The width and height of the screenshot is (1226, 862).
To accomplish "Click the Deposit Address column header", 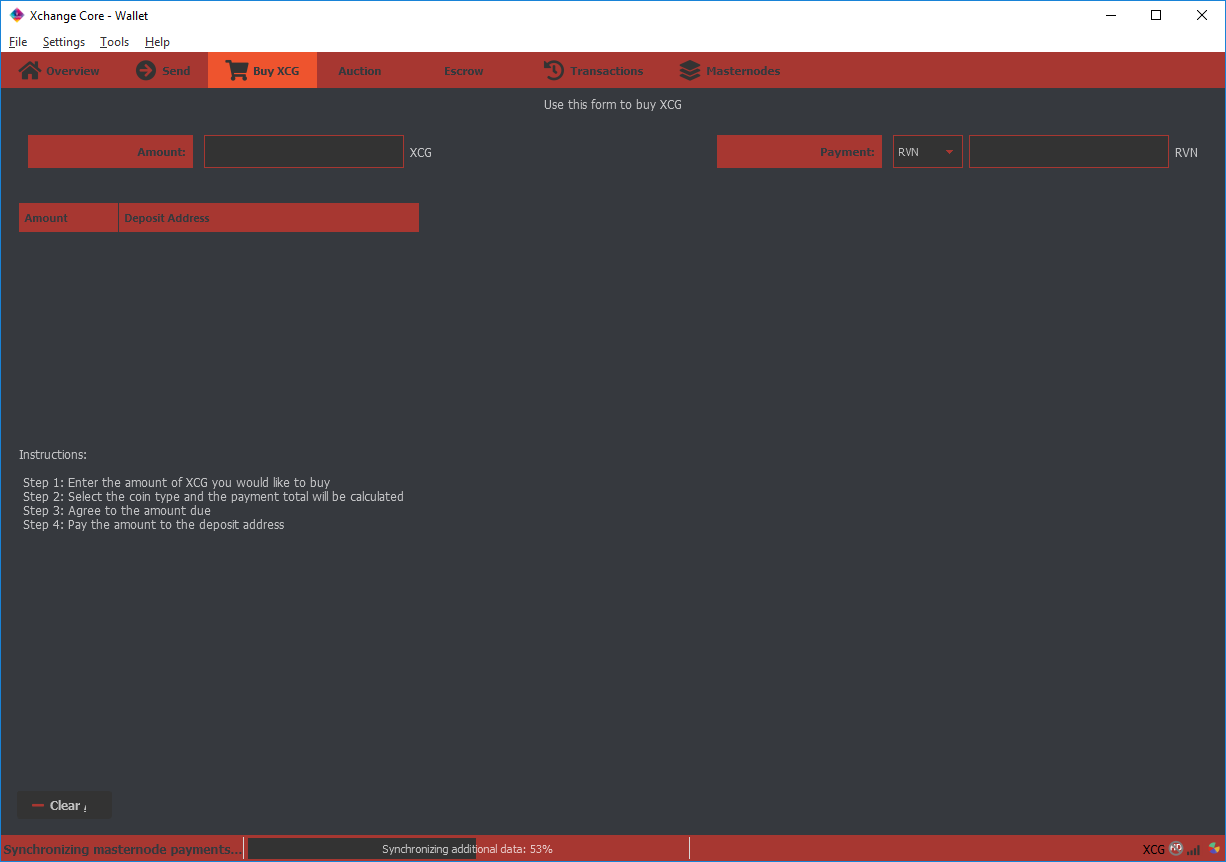I will [268, 218].
